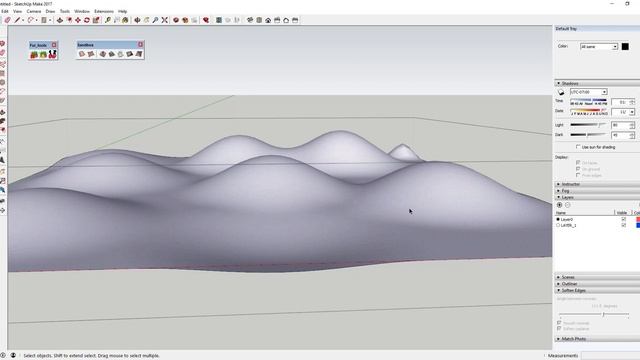The height and width of the screenshot is (360, 640).
Task: Switch to Front view
Action: (x=268, y=20)
